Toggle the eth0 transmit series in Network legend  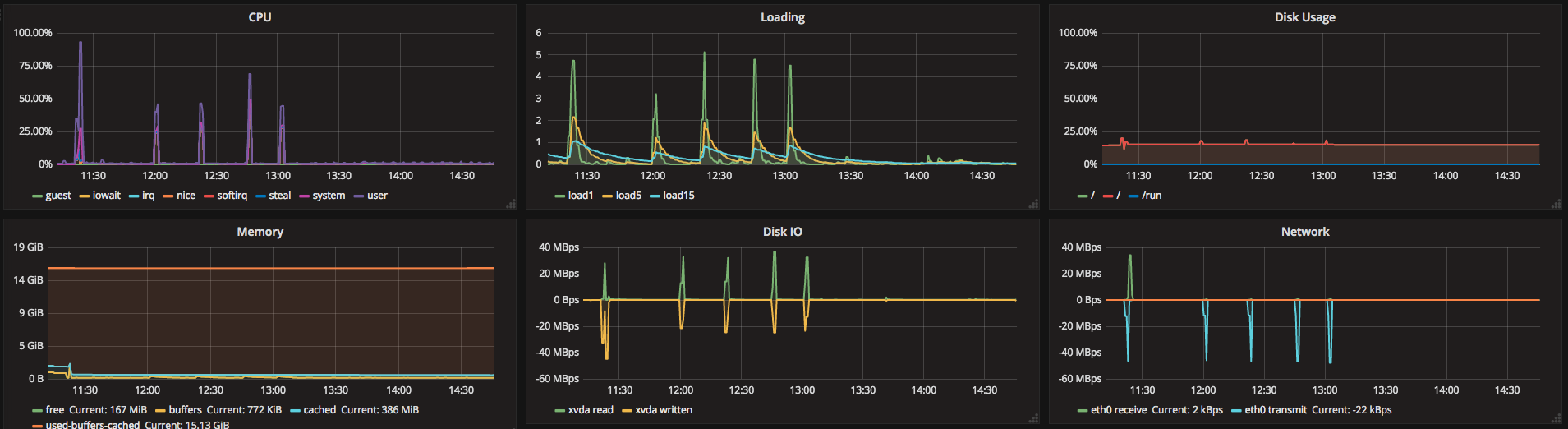(1275, 410)
